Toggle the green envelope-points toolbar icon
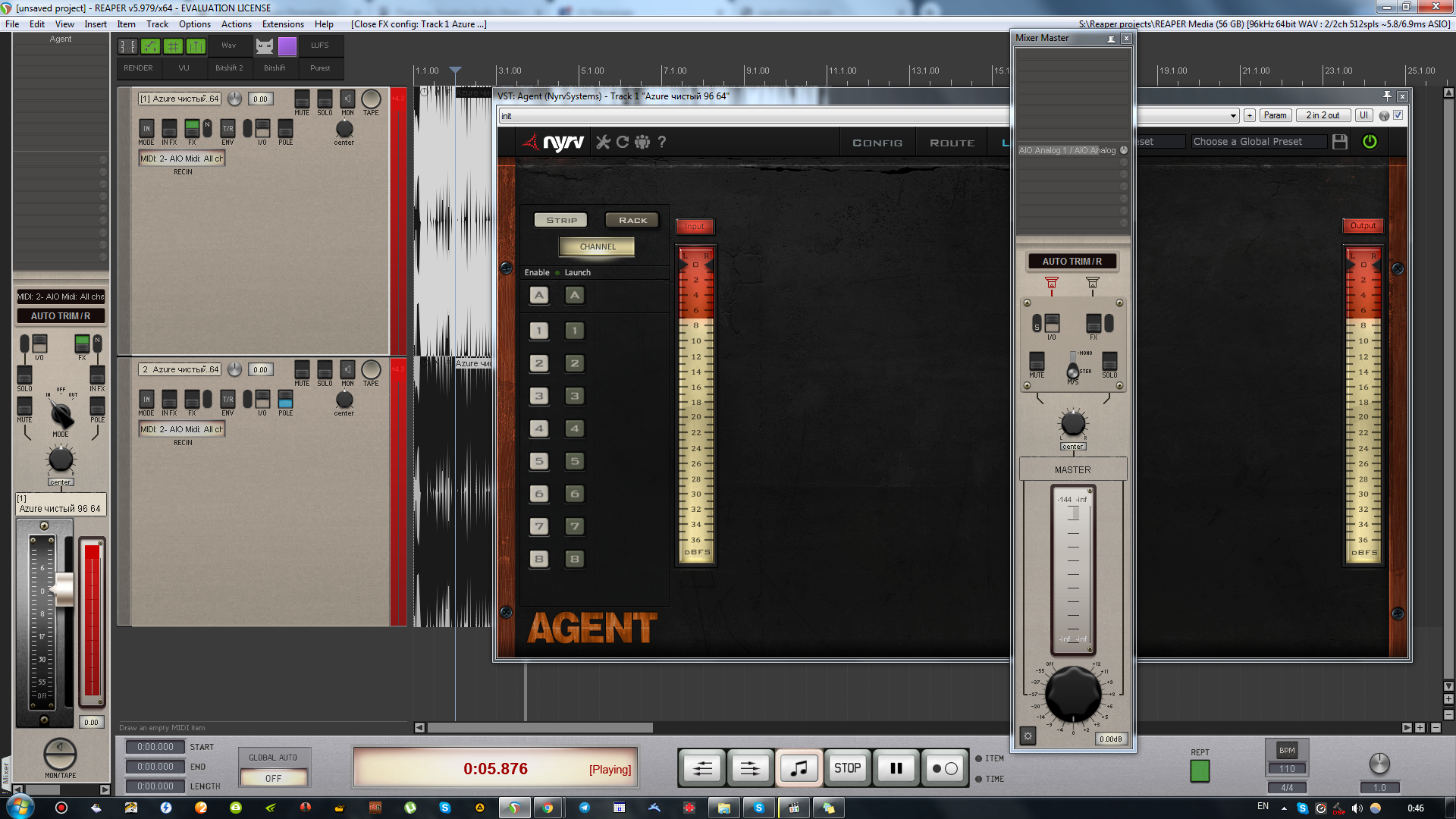 pos(151,46)
